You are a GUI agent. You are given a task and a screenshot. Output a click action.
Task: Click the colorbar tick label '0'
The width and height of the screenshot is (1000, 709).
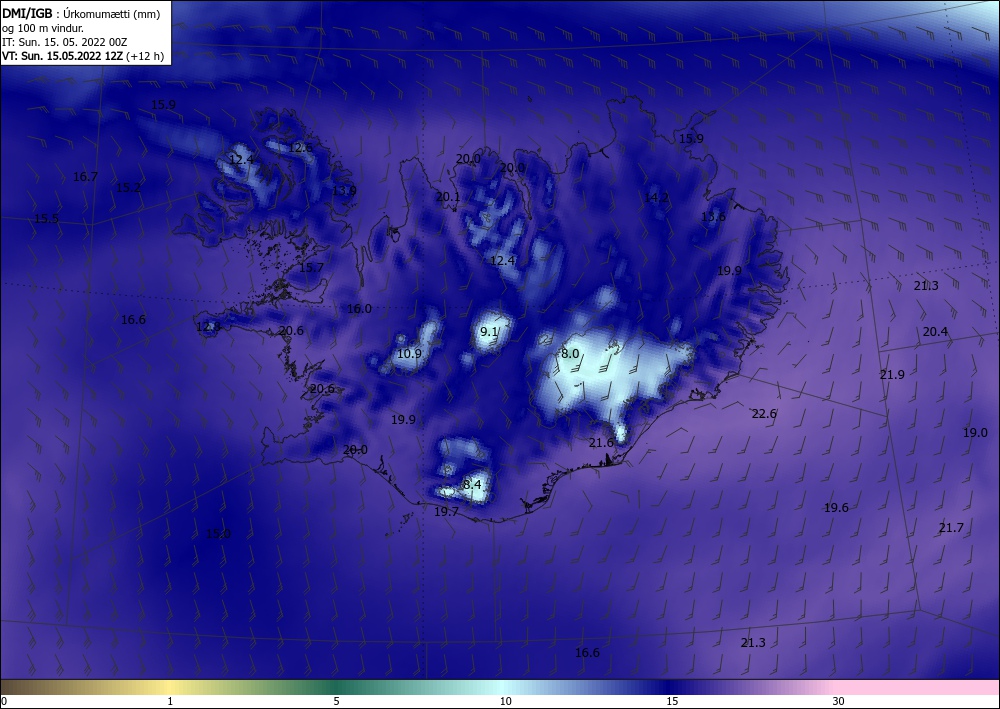[x=4, y=701]
